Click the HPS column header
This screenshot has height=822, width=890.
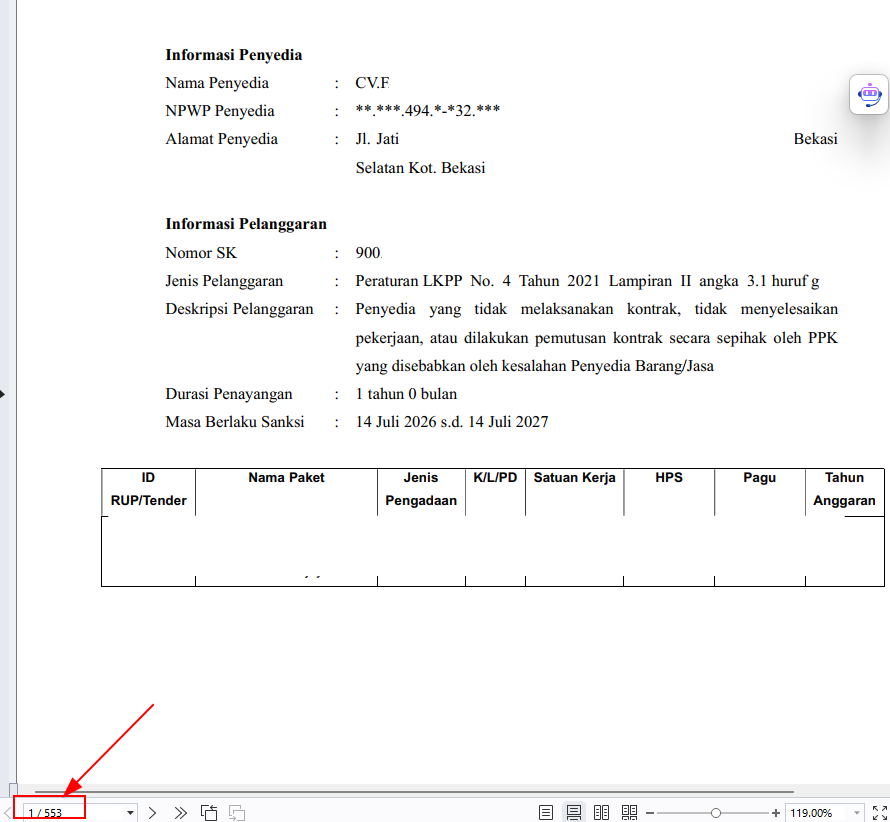669,477
